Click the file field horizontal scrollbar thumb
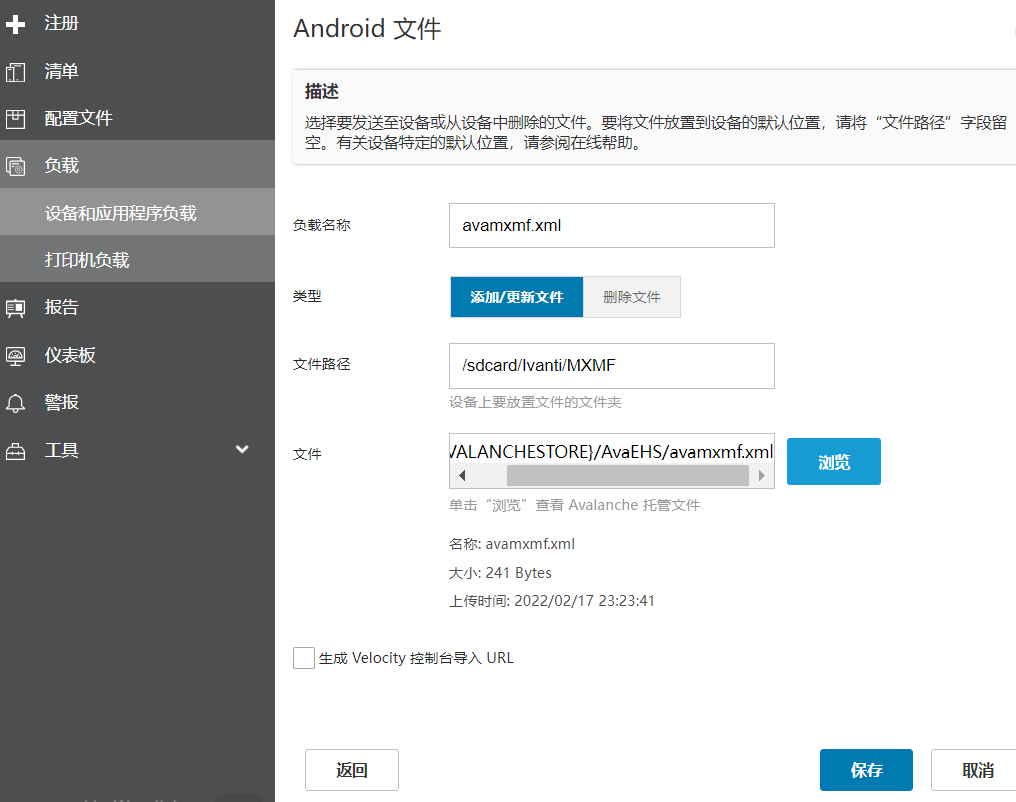 click(x=627, y=476)
